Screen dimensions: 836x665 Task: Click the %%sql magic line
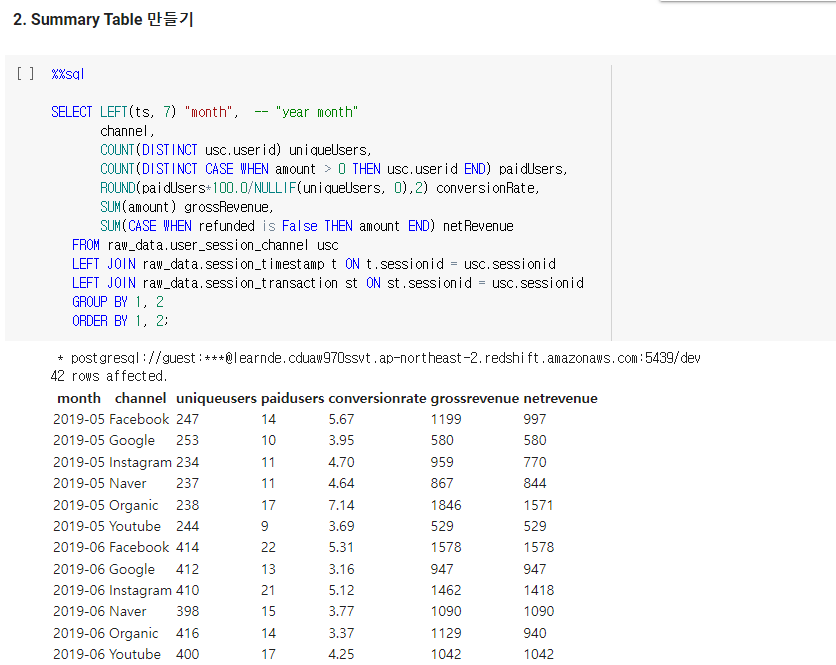pyautogui.click(x=68, y=74)
